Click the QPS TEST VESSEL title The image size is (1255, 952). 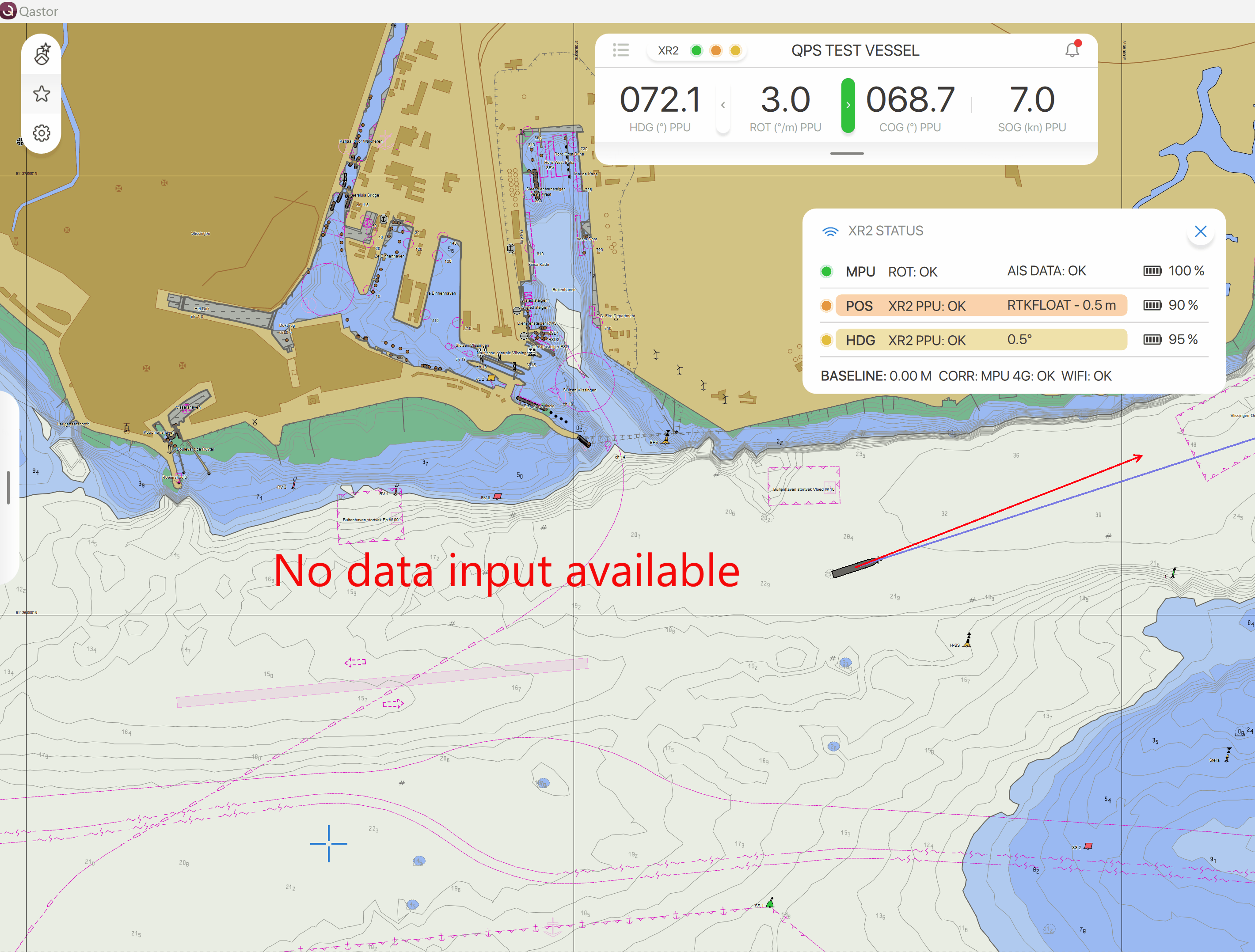(x=855, y=50)
